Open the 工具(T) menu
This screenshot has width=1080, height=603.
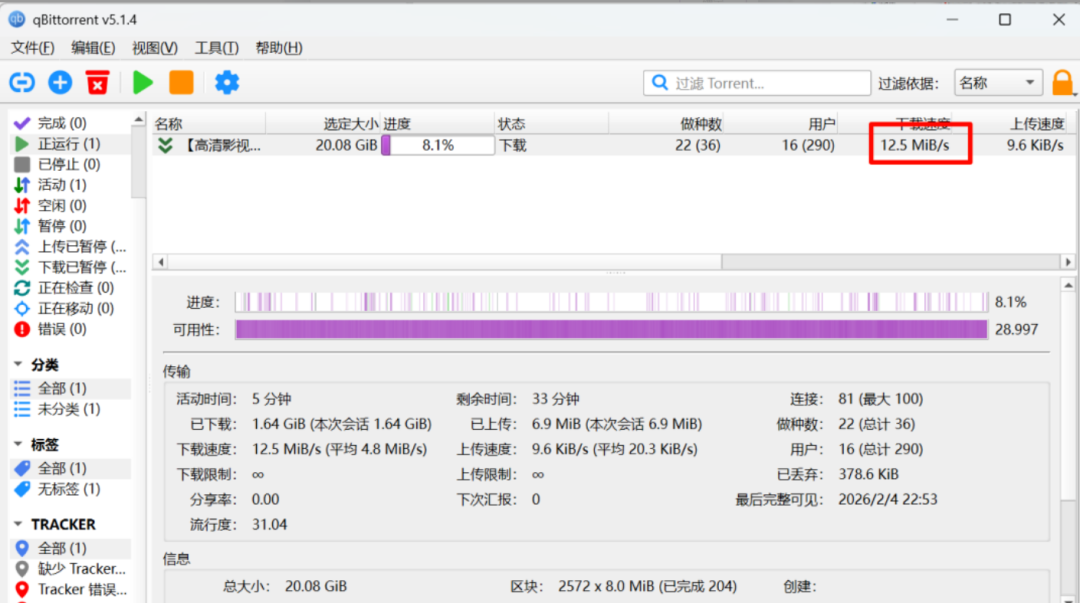[216, 48]
